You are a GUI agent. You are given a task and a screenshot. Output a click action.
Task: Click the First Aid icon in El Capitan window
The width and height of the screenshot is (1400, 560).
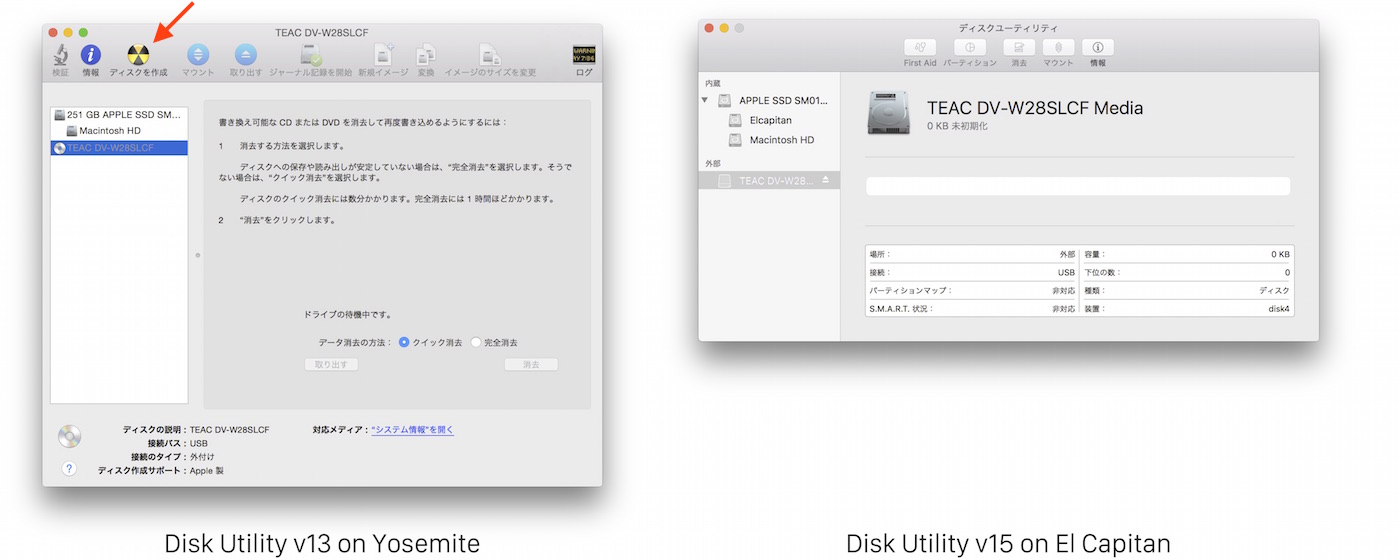(920, 47)
